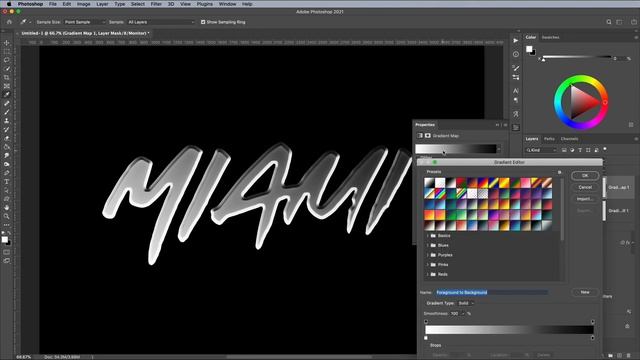
Task: Open the Filter menu
Action: [156, 4]
